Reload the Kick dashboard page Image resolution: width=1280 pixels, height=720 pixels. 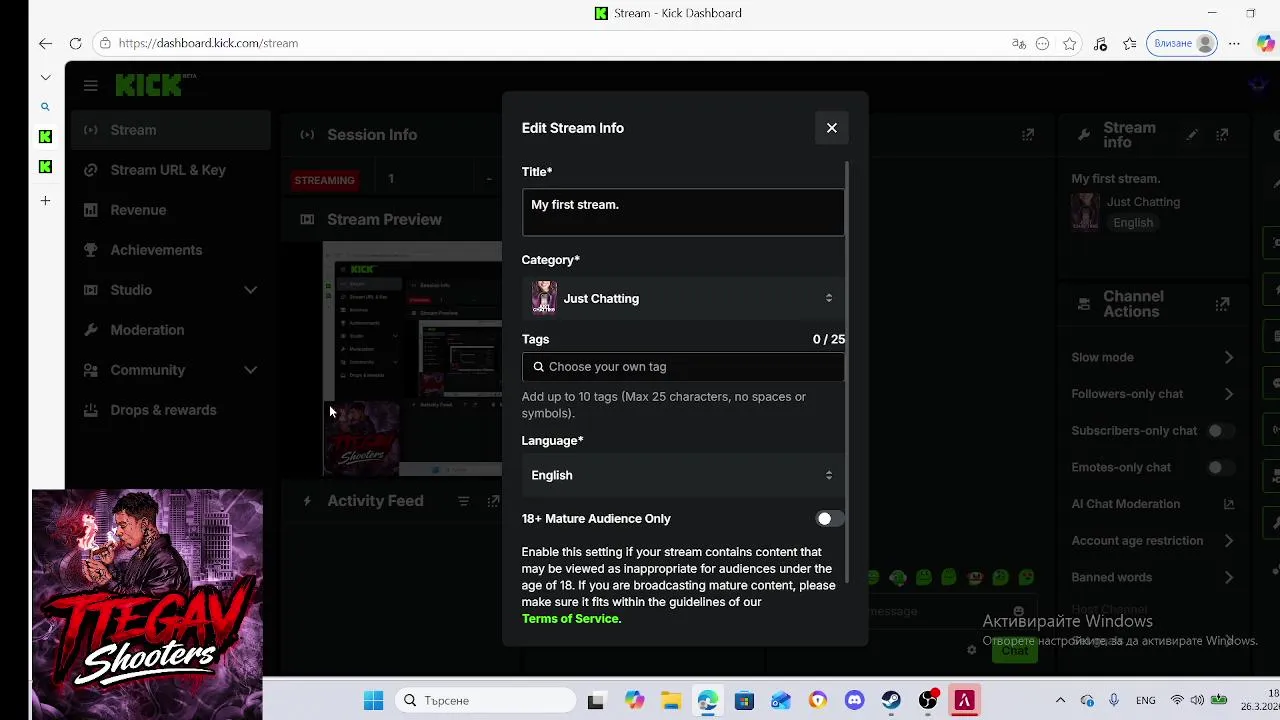pos(75,43)
